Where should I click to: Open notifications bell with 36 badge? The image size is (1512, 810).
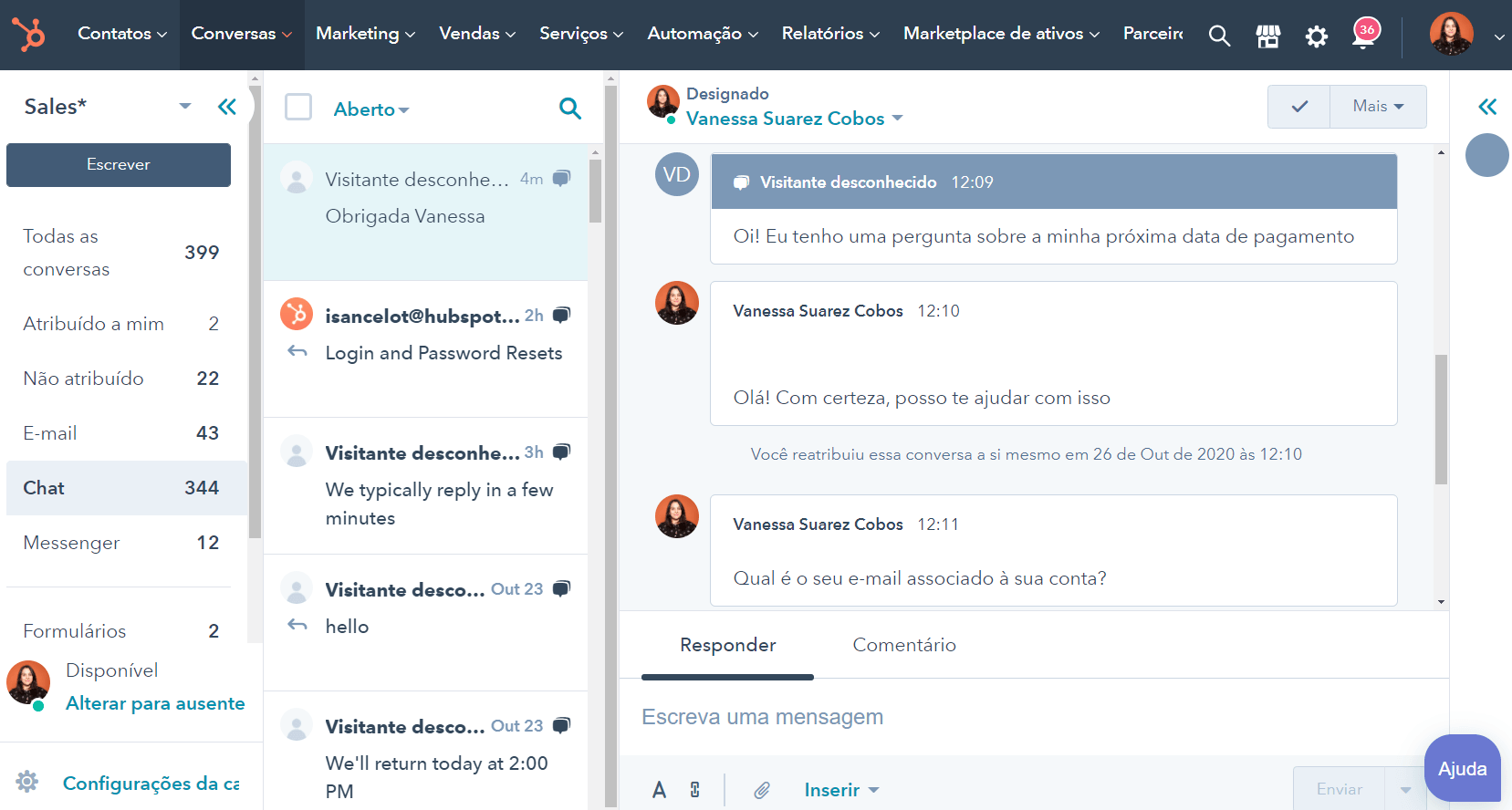coord(1364,36)
